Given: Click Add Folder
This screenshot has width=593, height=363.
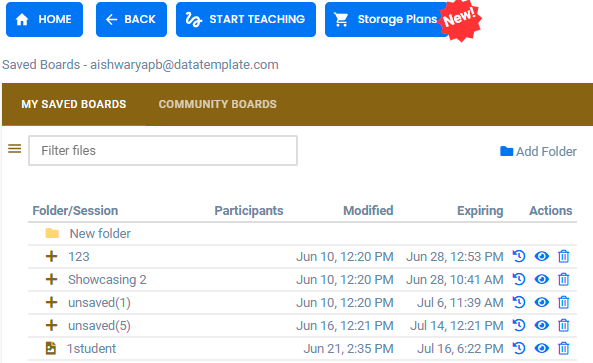Looking at the screenshot, I should [x=538, y=152].
